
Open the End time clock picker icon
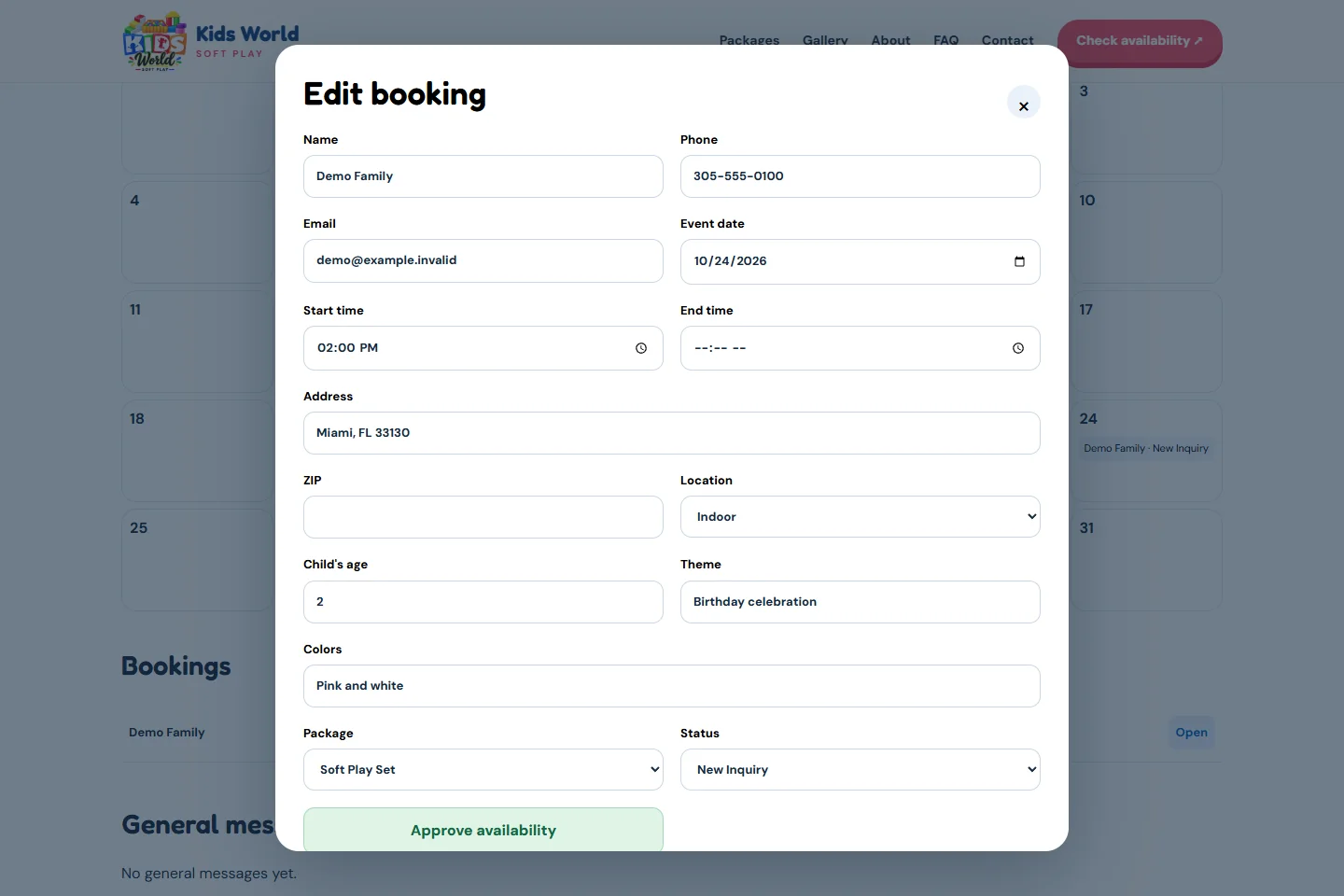1018,348
